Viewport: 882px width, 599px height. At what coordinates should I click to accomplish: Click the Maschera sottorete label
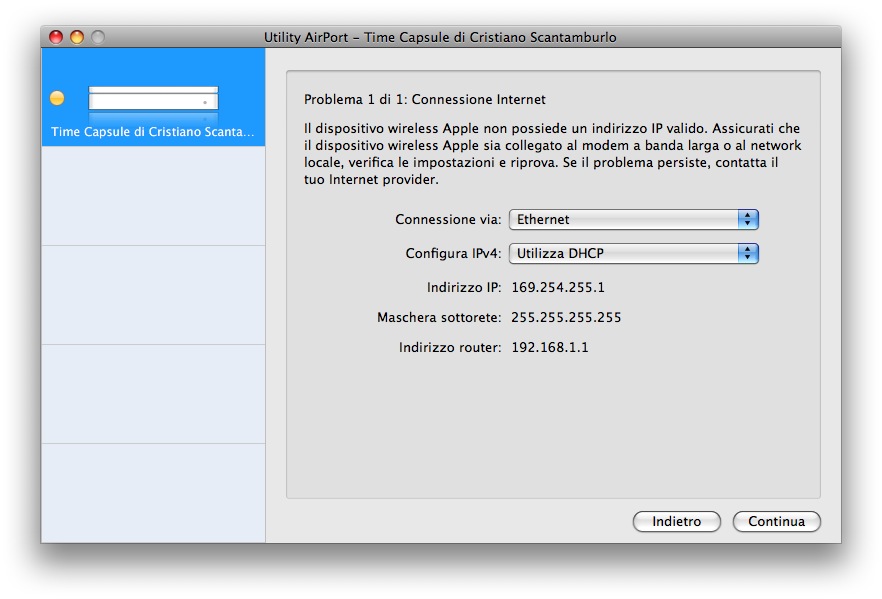point(439,317)
